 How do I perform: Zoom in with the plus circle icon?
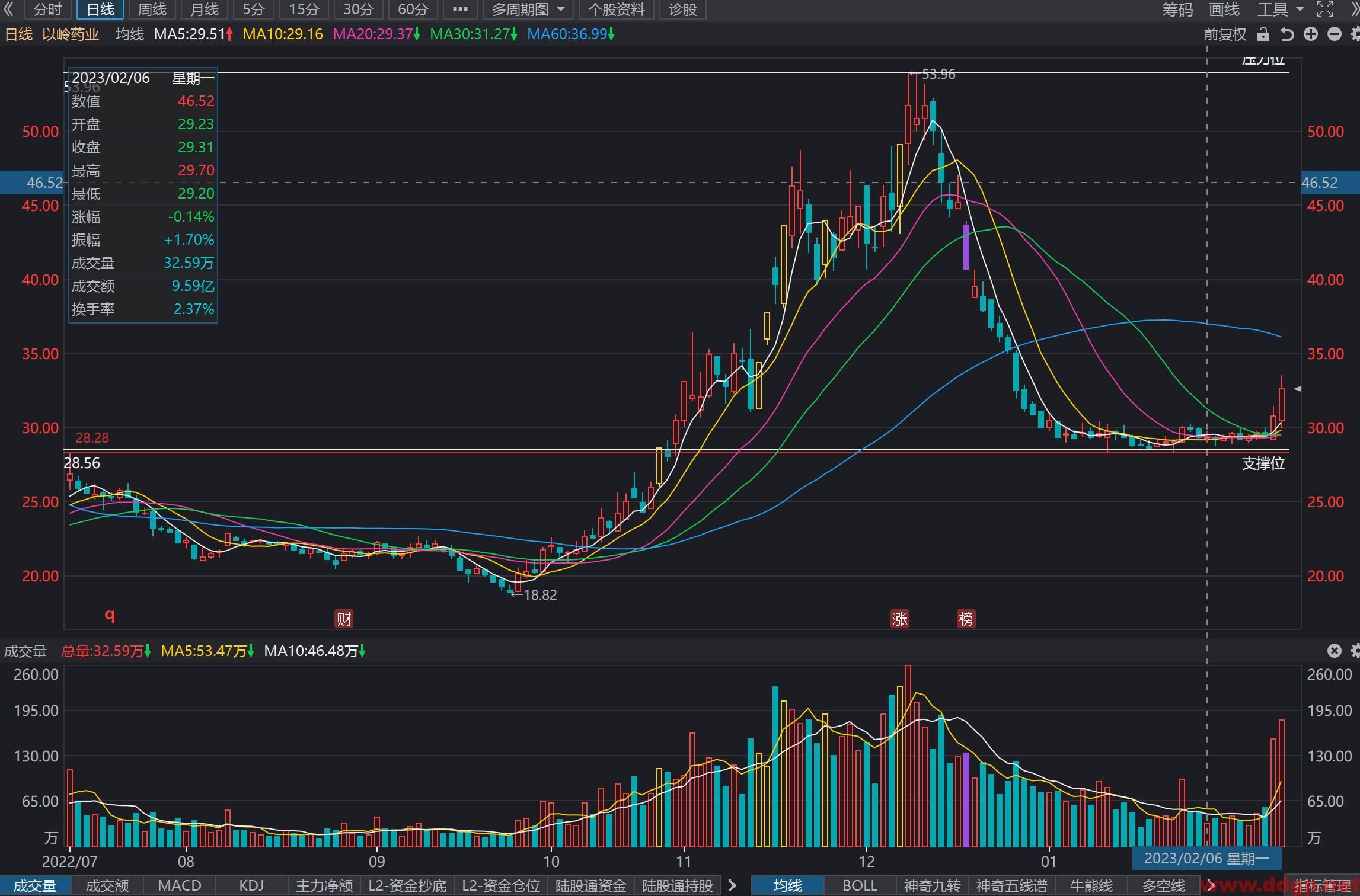point(1311,34)
